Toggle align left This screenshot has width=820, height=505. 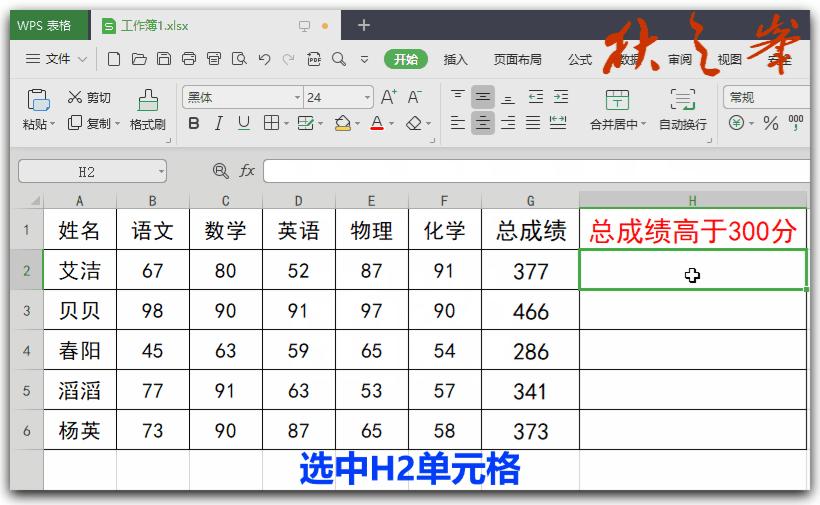click(458, 123)
